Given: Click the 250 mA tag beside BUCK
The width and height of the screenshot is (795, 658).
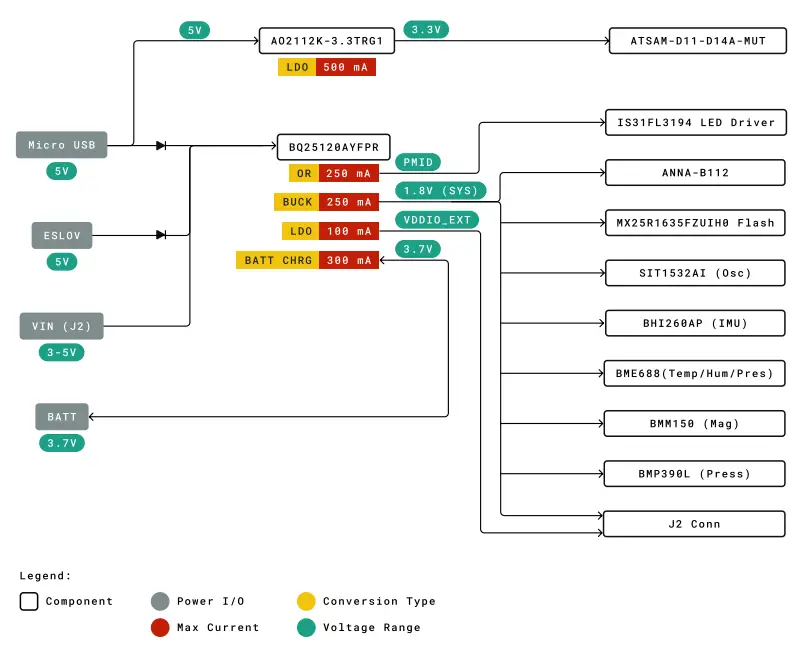Looking at the screenshot, I should click(x=349, y=202).
